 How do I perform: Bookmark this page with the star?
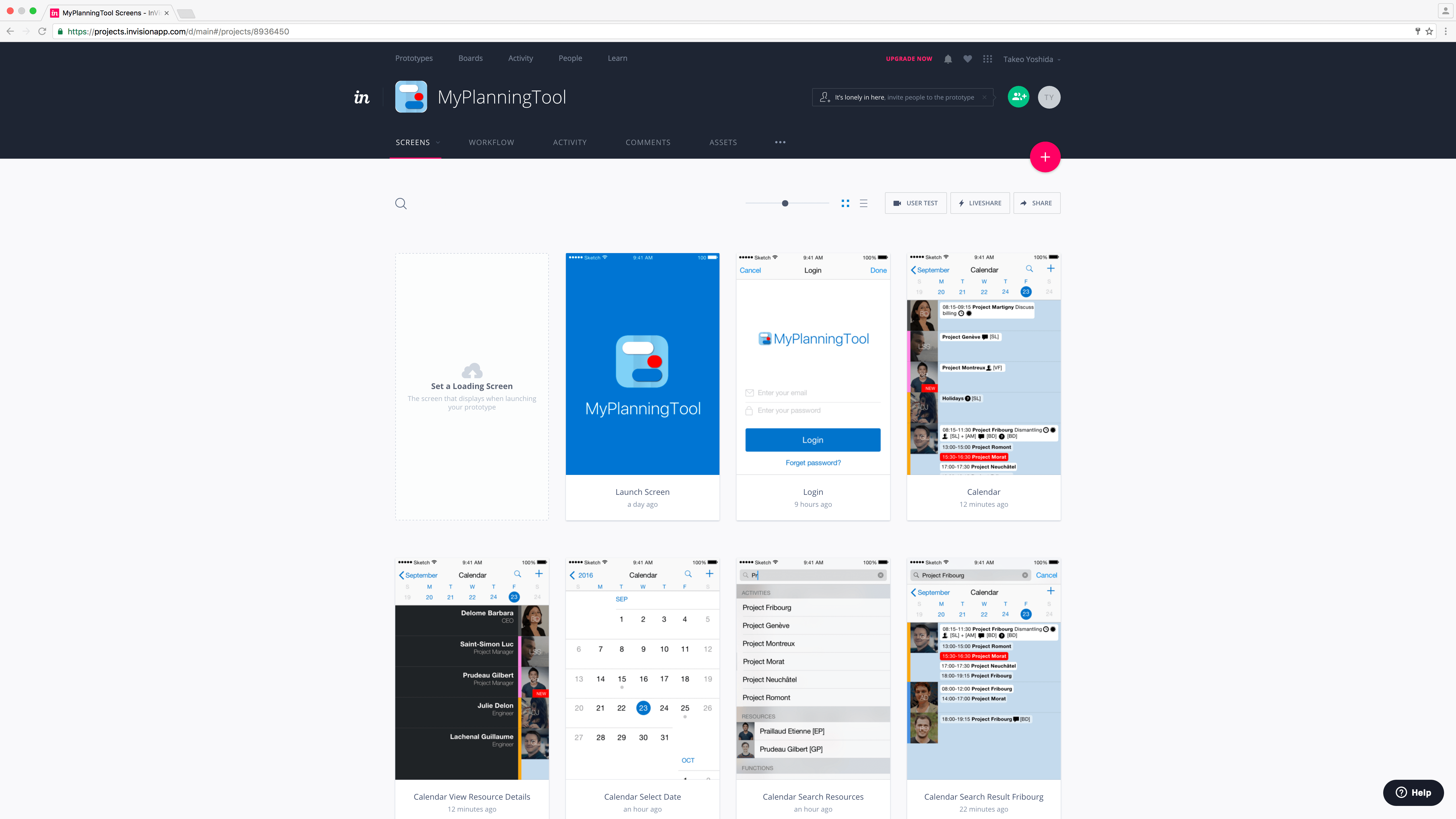click(1430, 32)
